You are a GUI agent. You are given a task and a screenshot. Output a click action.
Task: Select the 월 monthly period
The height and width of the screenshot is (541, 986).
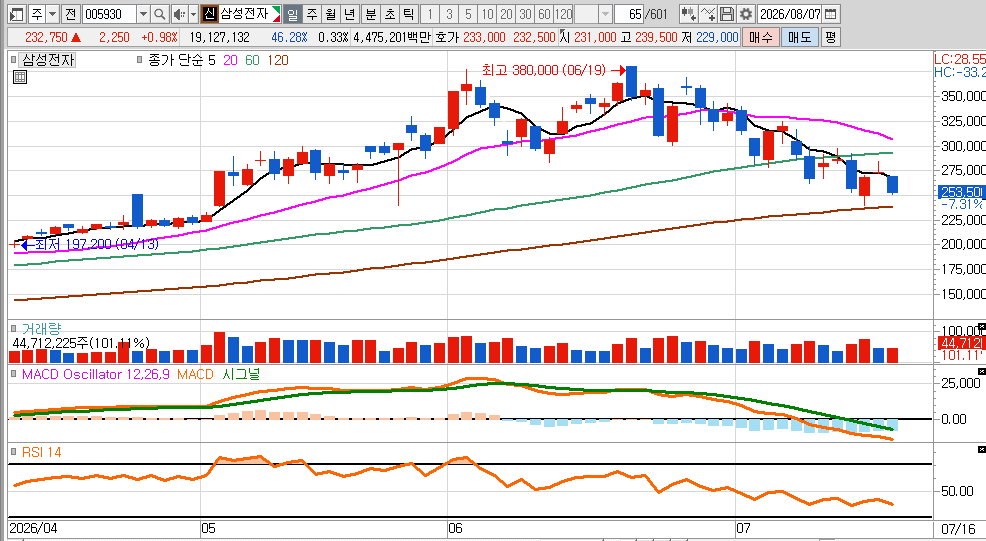[x=331, y=14]
